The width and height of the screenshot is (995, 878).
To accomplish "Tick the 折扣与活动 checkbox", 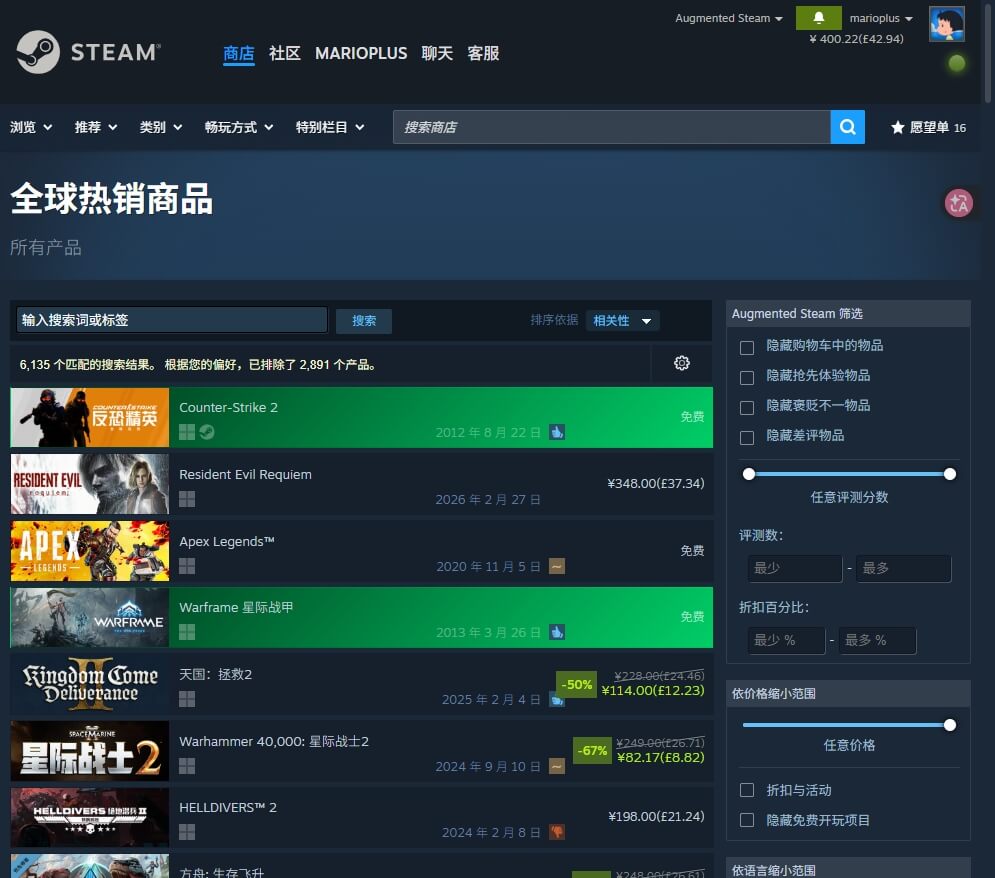I will coord(746,790).
